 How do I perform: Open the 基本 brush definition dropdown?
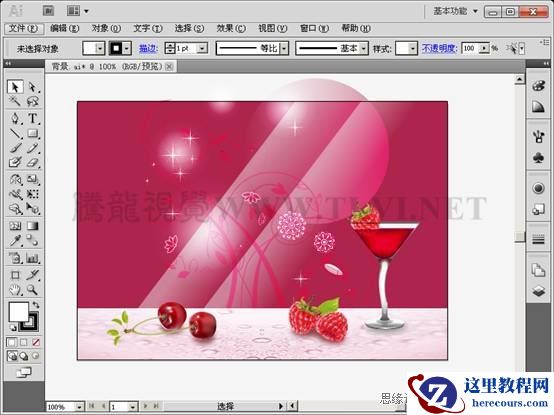pos(364,48)
